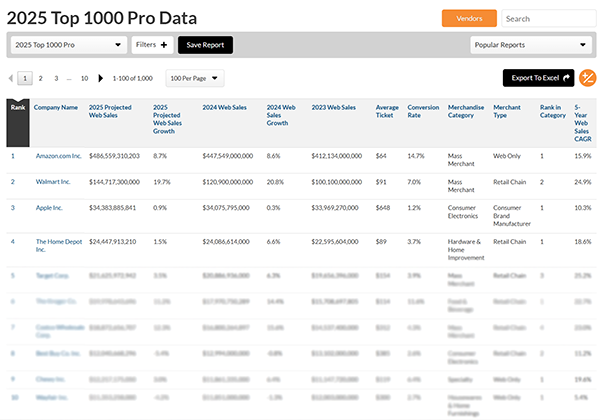
Task: Expand the Popular Reports dropdown
Action: coord(530,45)
